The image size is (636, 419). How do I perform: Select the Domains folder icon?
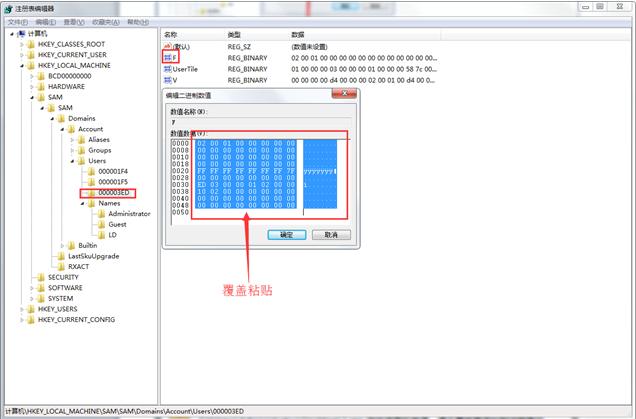[x=61, y=118]
